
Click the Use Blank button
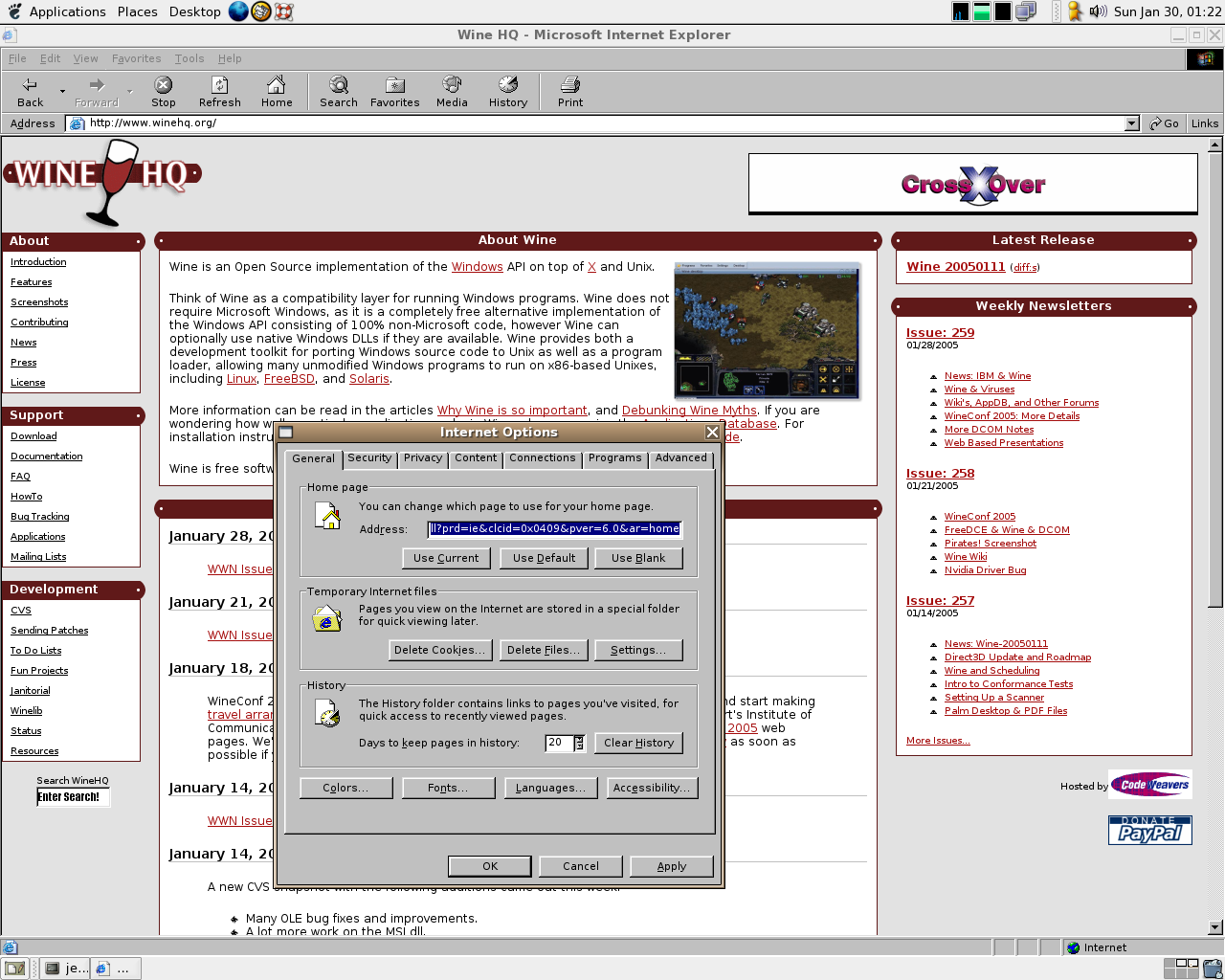pyautogui.click(x=638, y=558)
